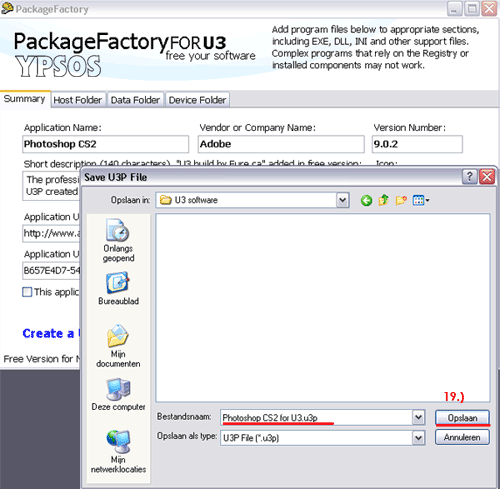Click the Annuleren button

tap(462, 437)
